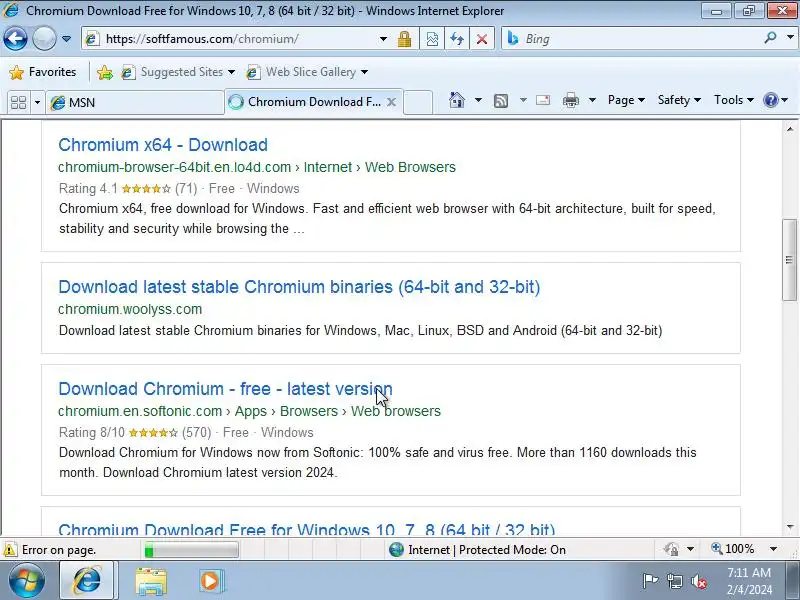This screenshot has width=800, height=600.
Task: Open Chromium Download Free for Windows link
Action: click(307, 529)
